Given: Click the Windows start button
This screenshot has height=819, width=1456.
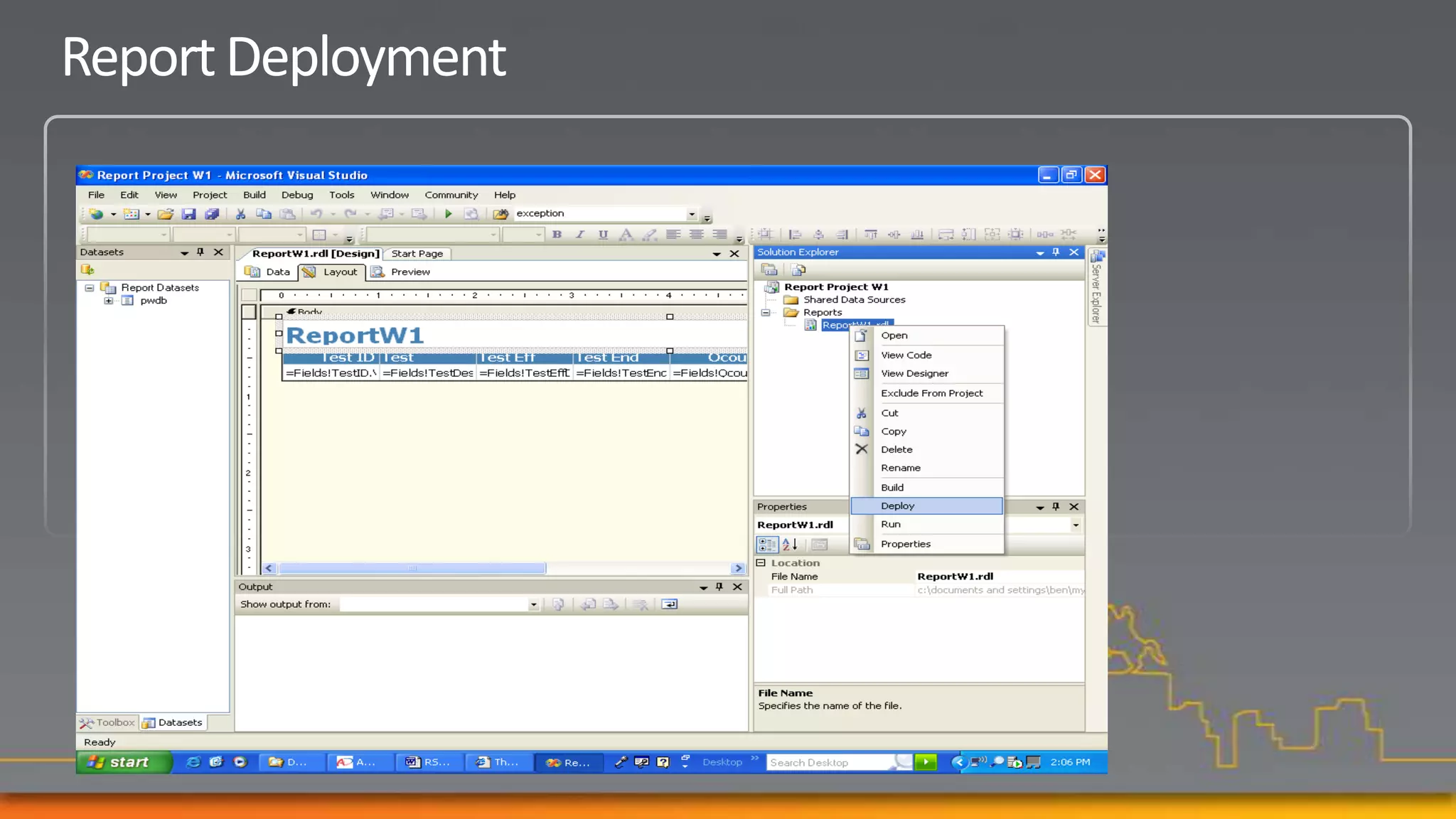Looking at the screenshot, I should [123, 762].
